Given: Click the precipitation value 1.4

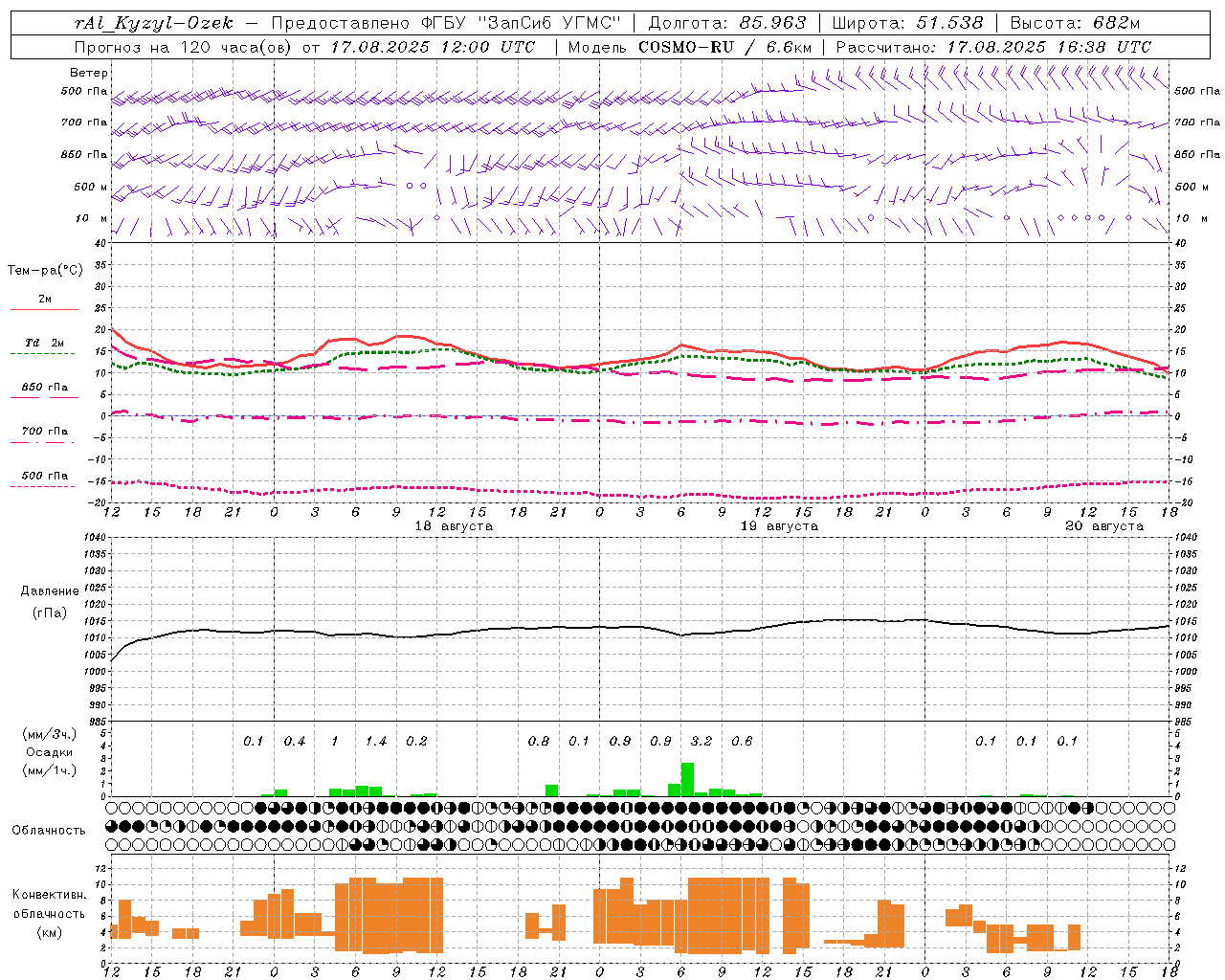Looking at the screenshot, I should 376,741.
